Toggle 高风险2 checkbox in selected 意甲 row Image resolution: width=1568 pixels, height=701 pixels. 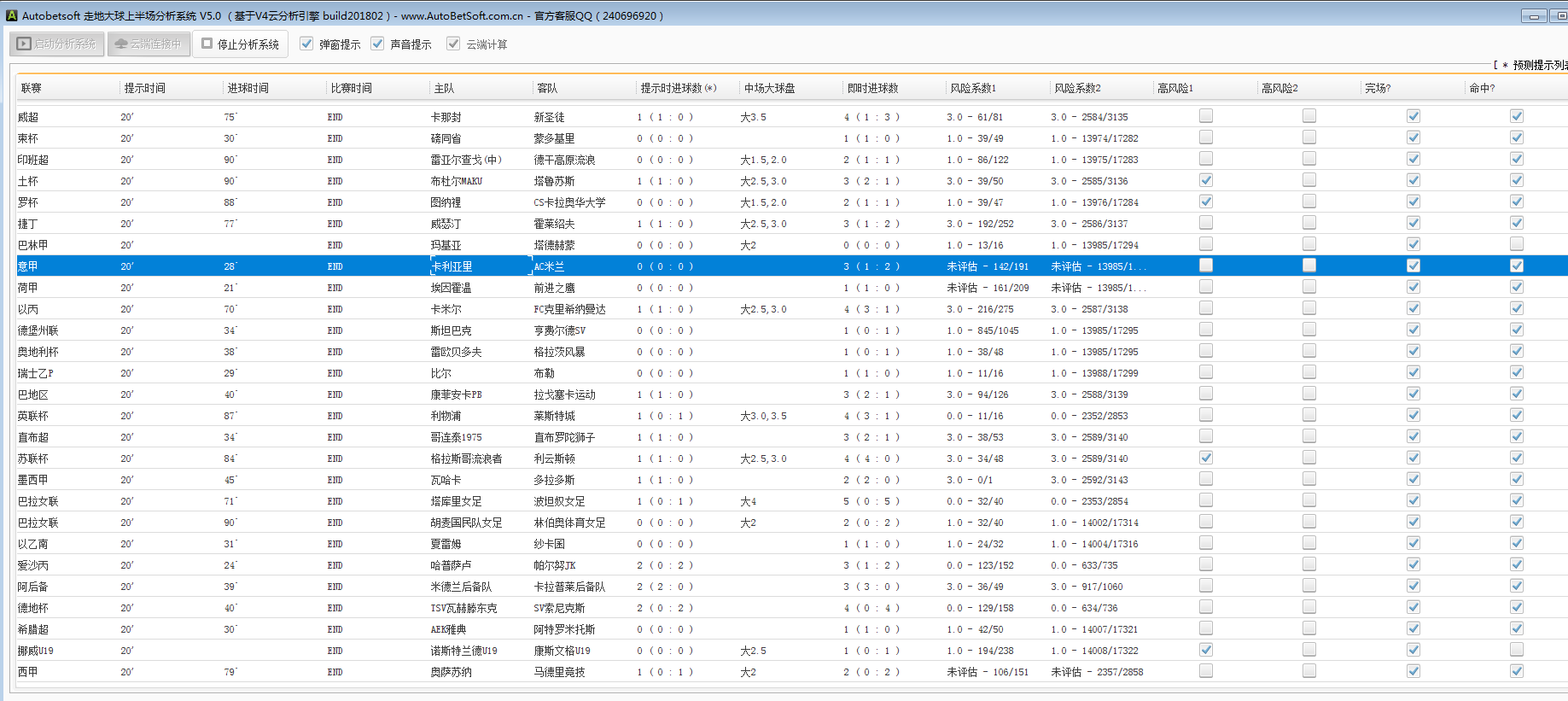pos(1309,266)
